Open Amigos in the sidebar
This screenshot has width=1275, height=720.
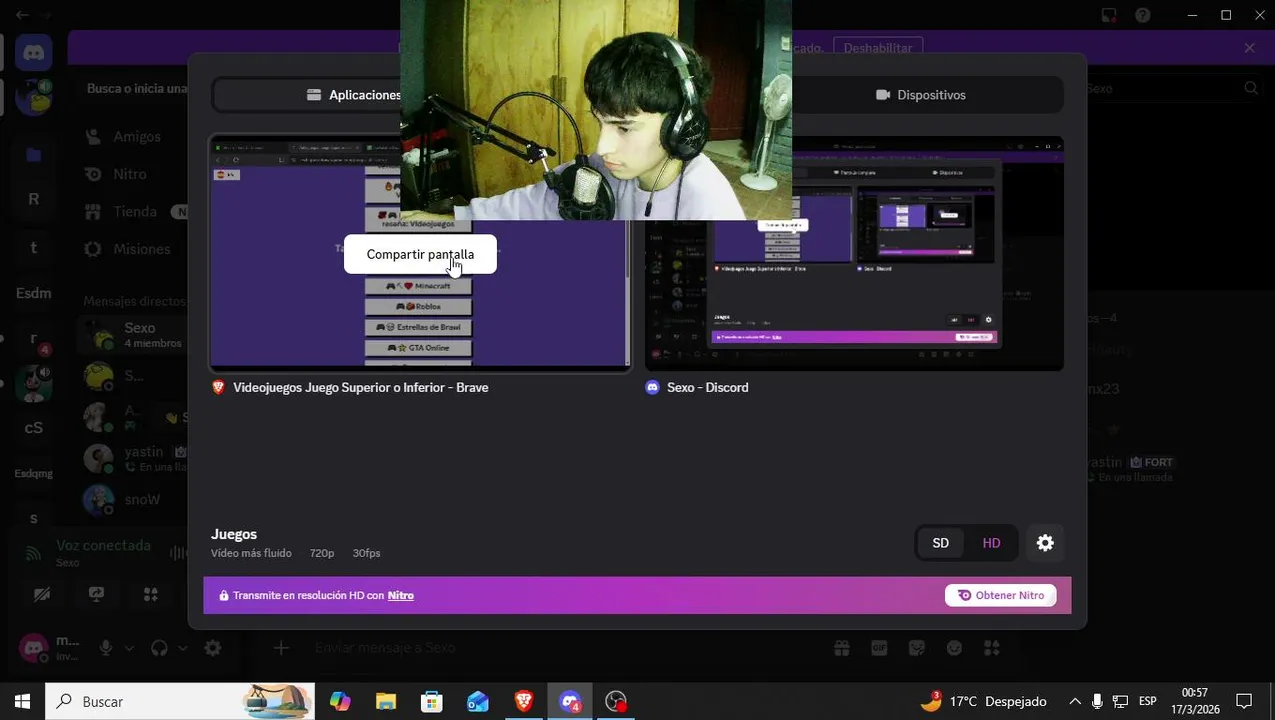pyautogui.click(x=137, y=136)
